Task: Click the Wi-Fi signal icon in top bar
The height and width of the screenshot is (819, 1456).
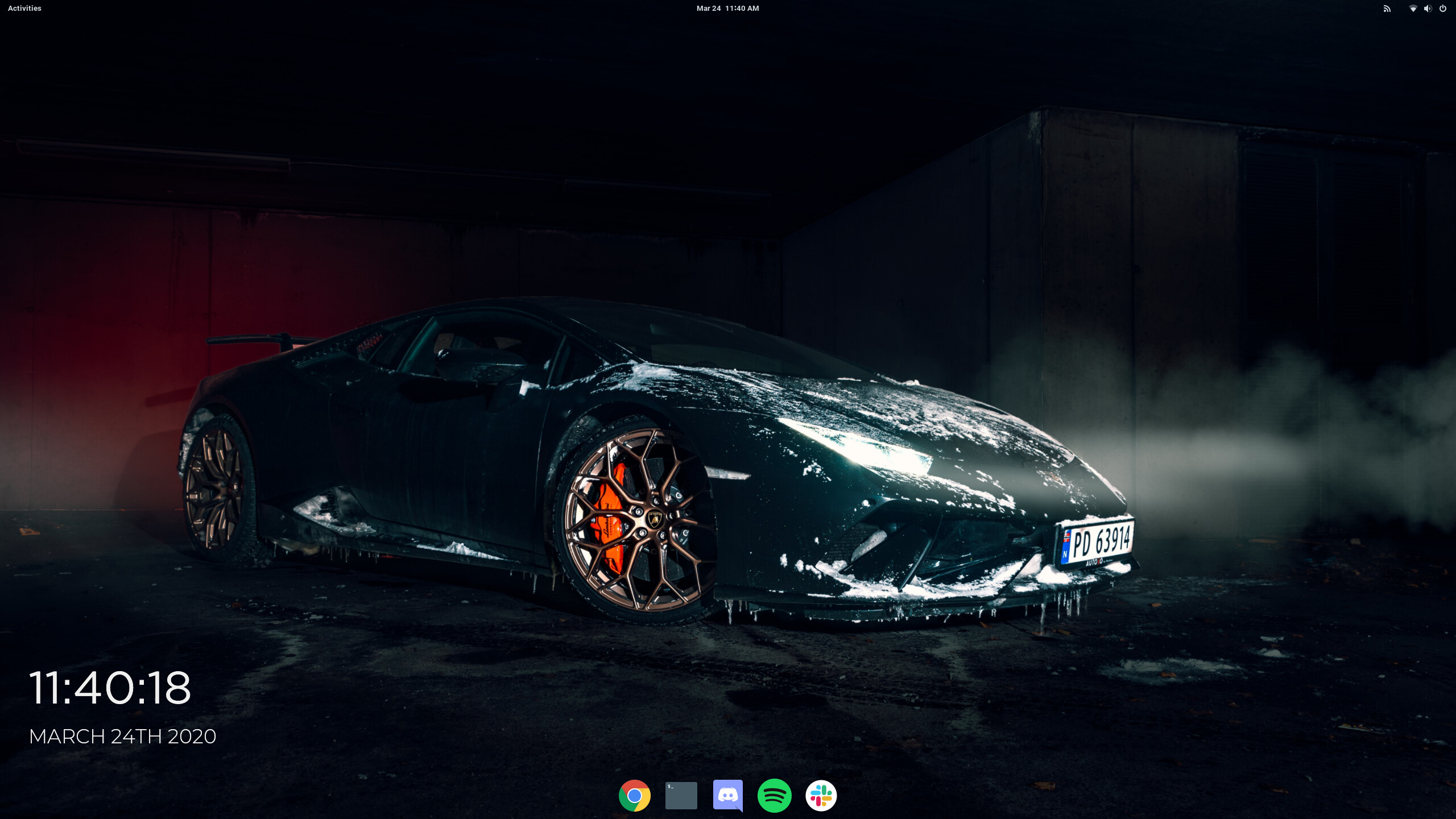Action: pyautogui.click(x=1413, y=9)
